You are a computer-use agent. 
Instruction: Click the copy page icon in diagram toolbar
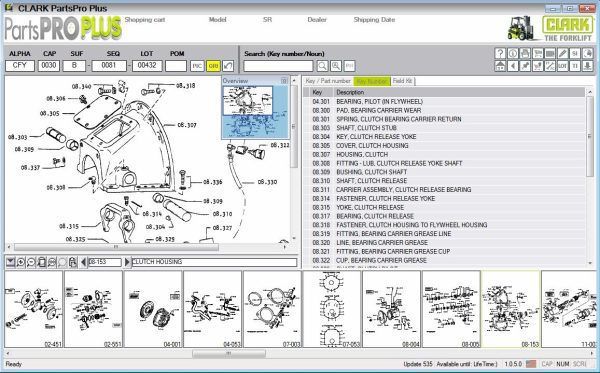click(73, 262)
